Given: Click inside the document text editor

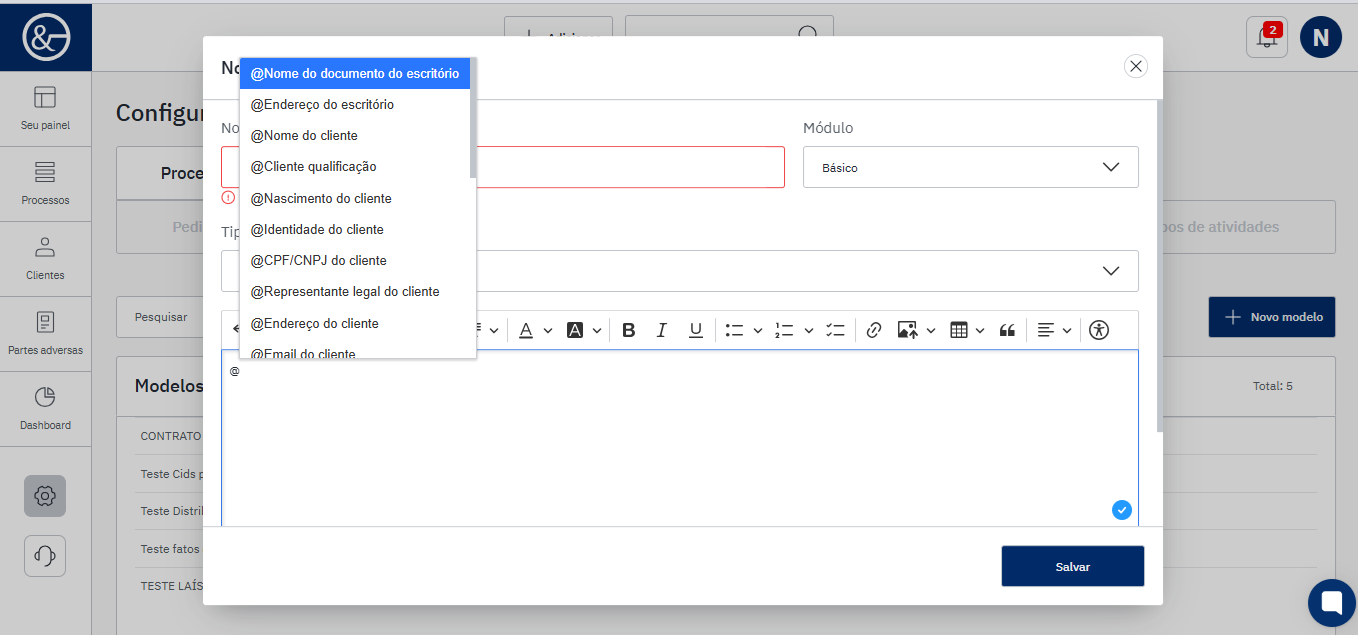Looking at the screenshot, I should (x=679, y=438).
